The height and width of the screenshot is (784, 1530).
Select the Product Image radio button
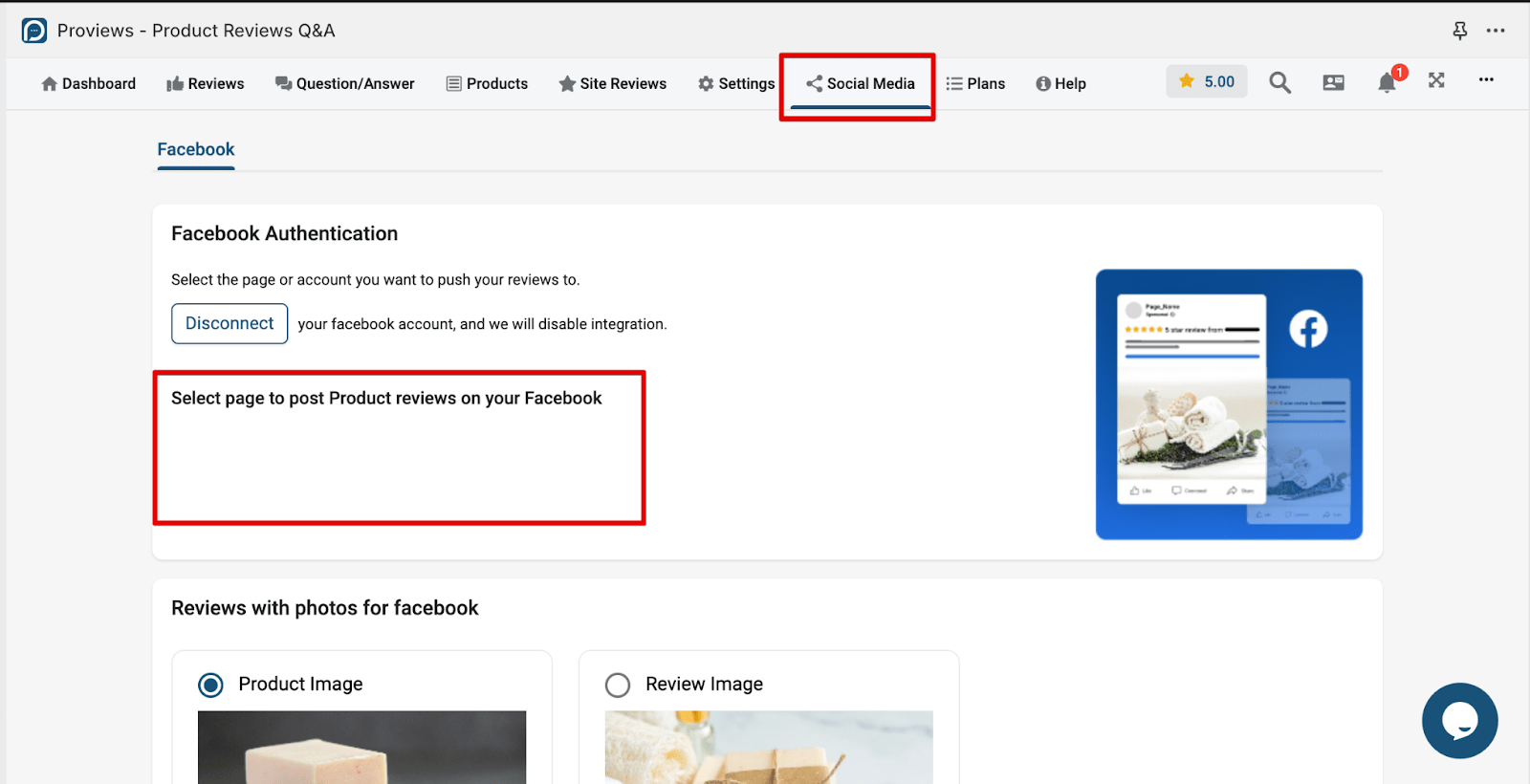click(210, 685)
